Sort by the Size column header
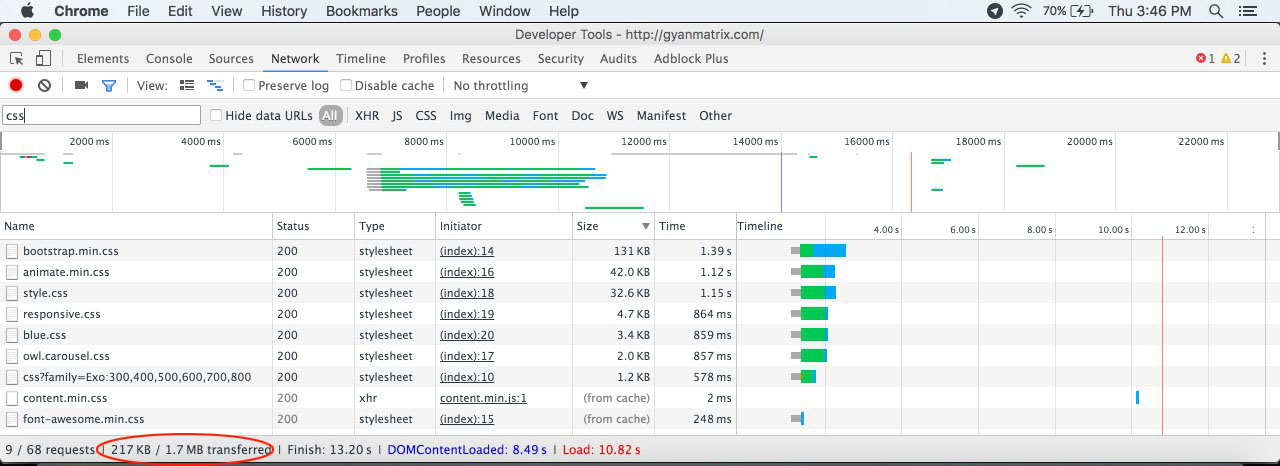Screen dimensions: 1280x466 click(613, 226)
